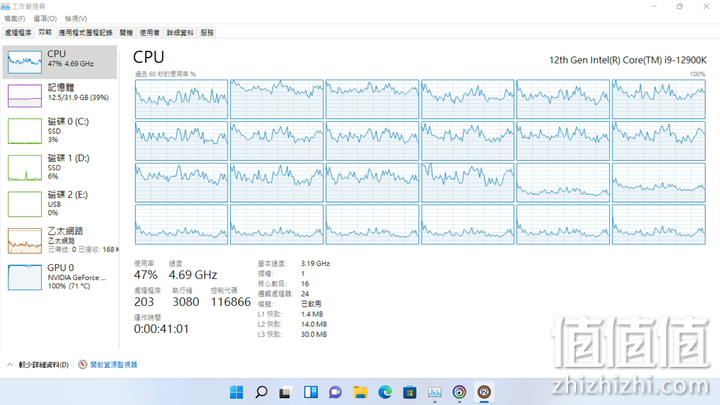Open the Widgets taskbar icon
Viewport: 720px width, 405px height.
[311, 392]
